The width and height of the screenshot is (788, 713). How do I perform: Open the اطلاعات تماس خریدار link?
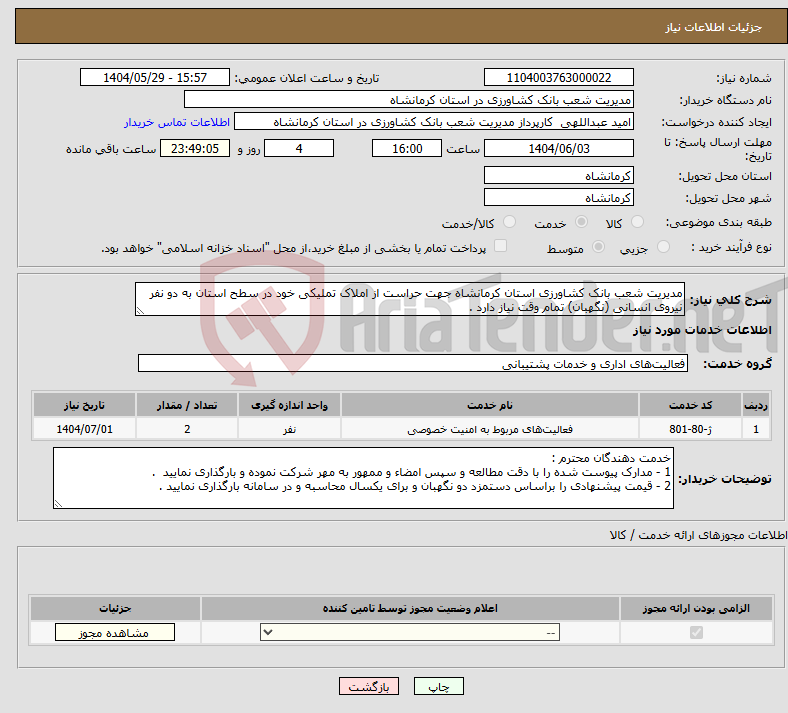pyautogui.click(x=177, y=122)
